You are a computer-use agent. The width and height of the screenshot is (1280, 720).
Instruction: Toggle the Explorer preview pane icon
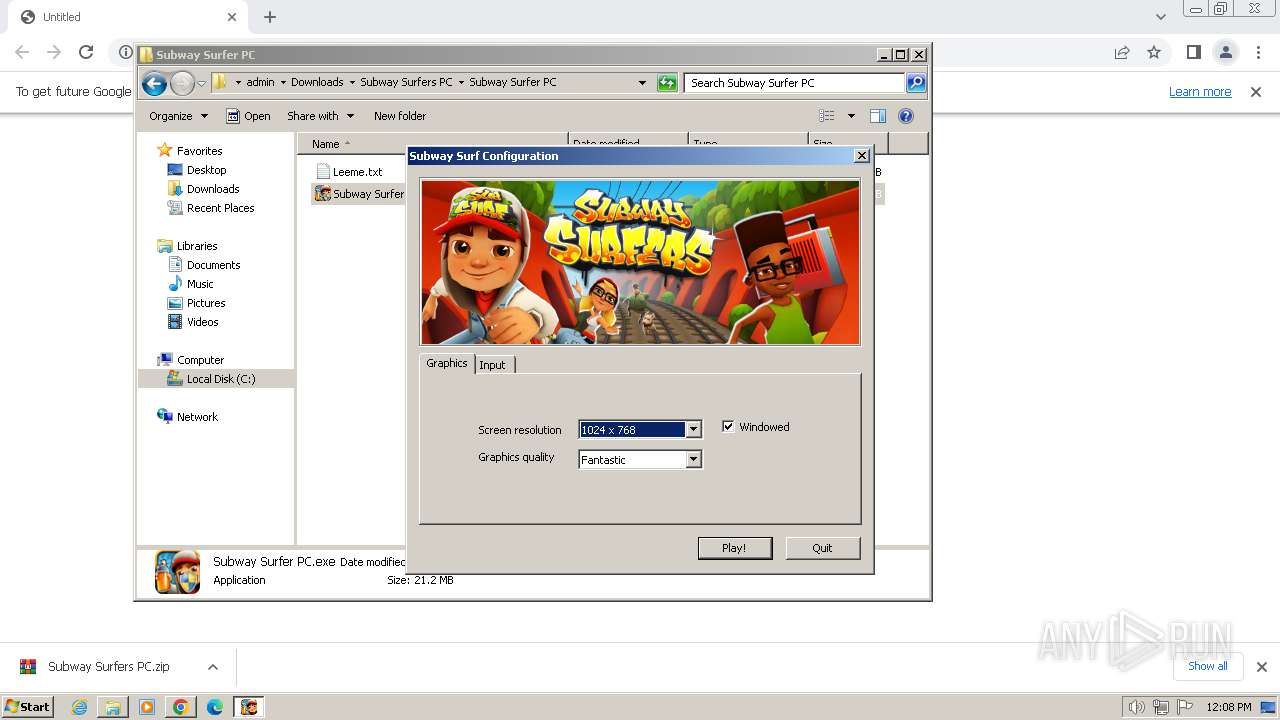878,116
